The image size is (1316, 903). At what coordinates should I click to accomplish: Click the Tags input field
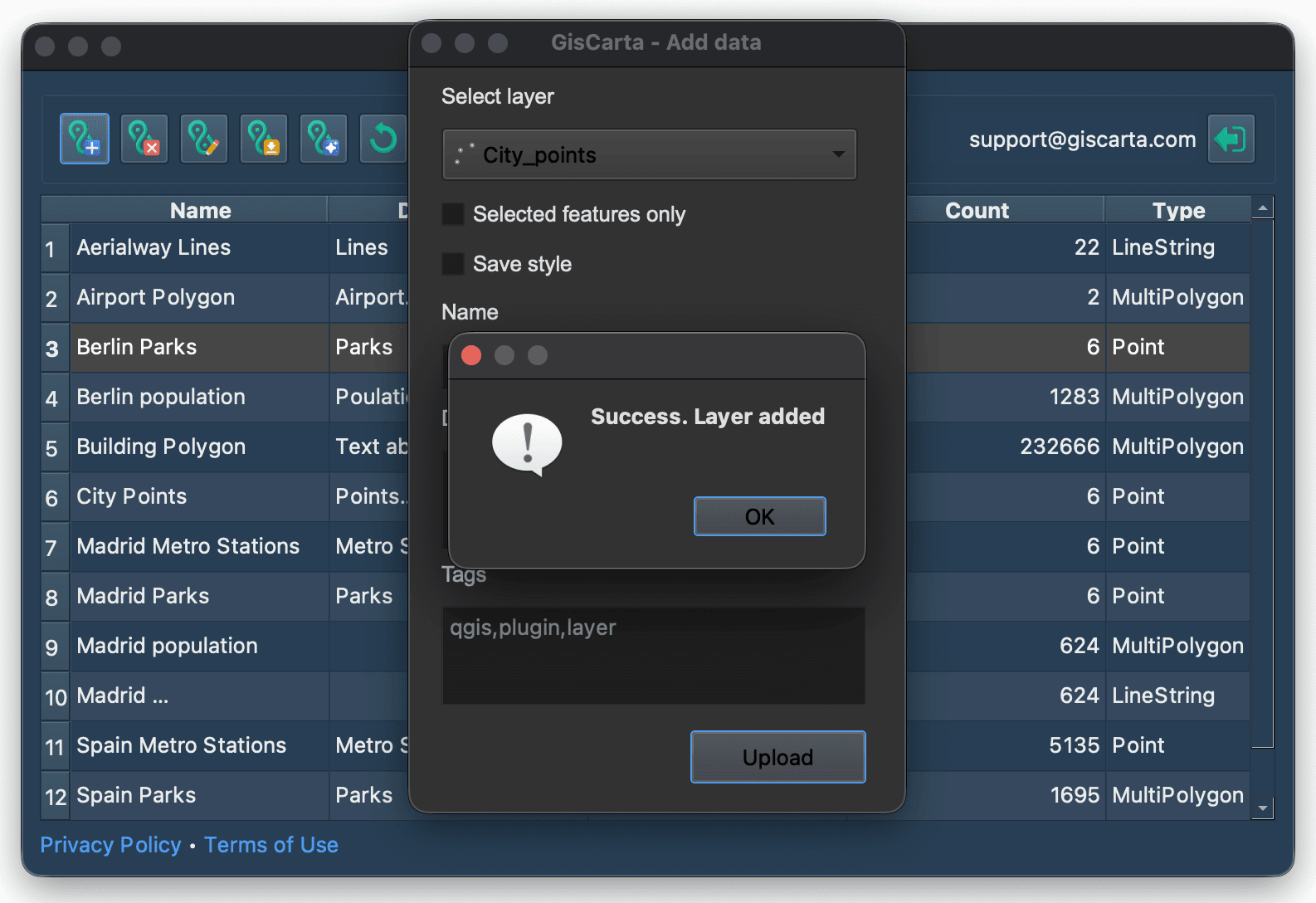(653, 655)
